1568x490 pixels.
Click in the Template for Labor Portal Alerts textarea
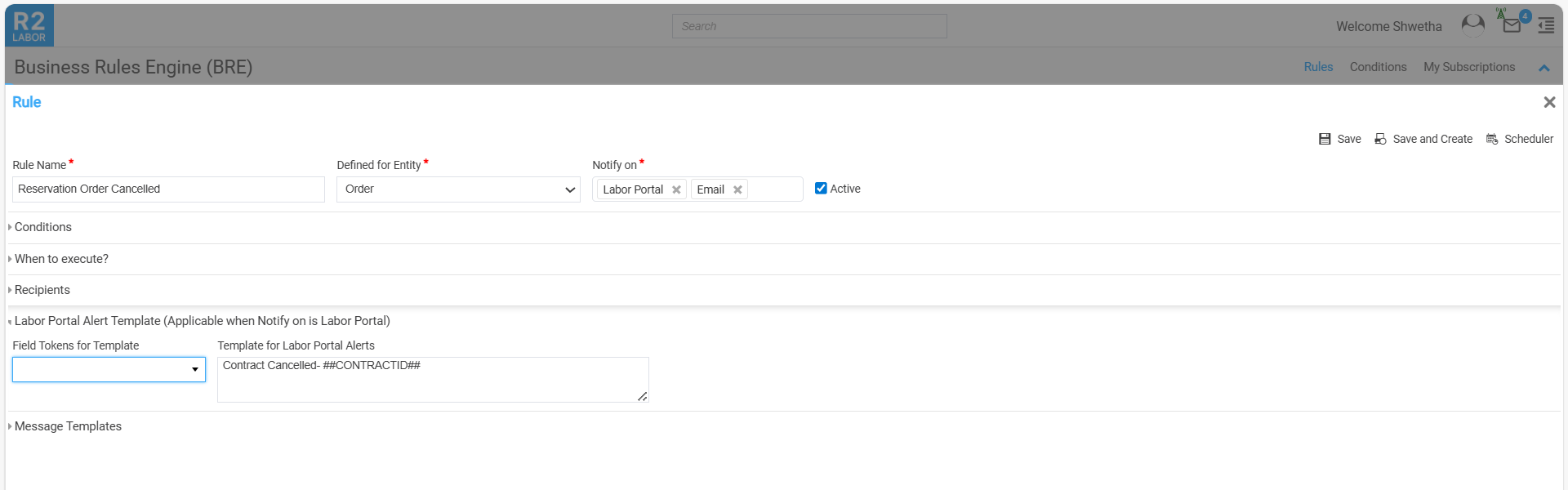pyautogui.click(x=433, y=380)
